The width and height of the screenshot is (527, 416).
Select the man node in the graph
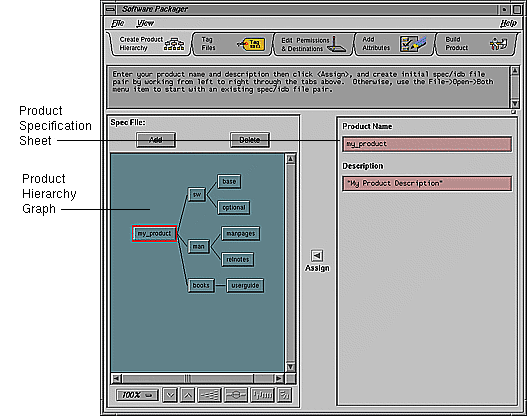pyautogui.click(x=198, y=246)
